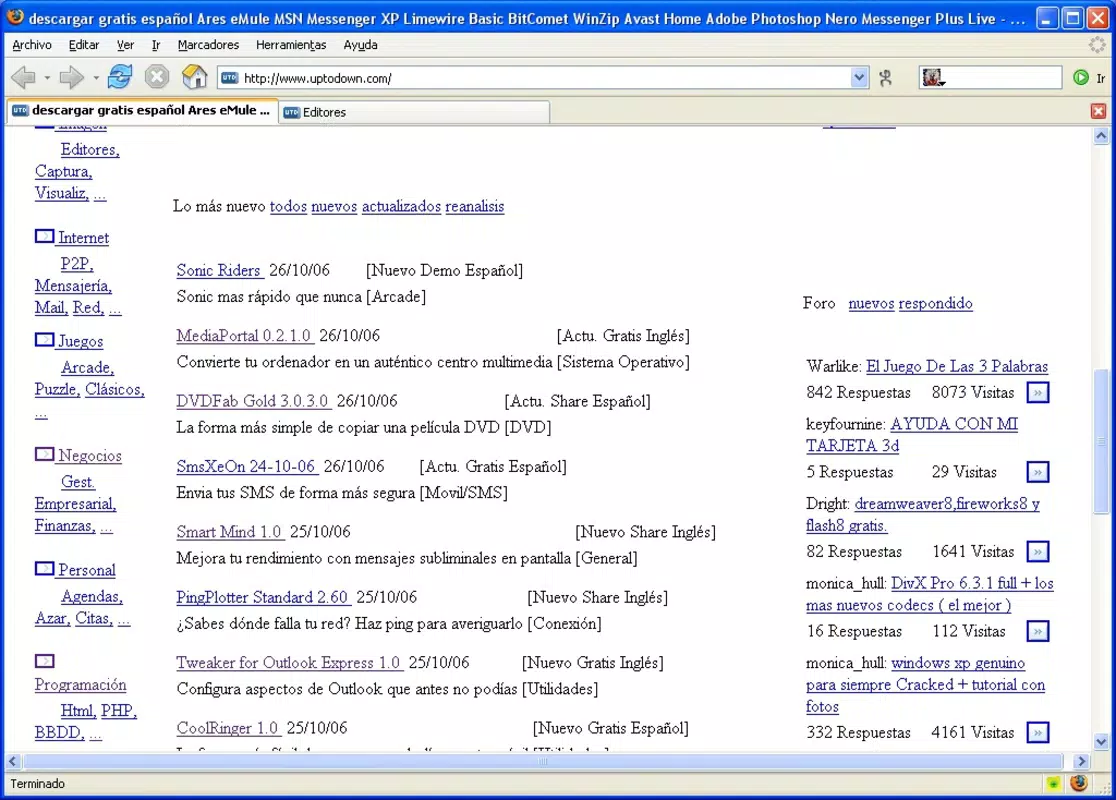This screenshot has width=1116, height=800.
Task: Click the horizontal scrollbar right arrow
Action: click(x=1081, y=761)
